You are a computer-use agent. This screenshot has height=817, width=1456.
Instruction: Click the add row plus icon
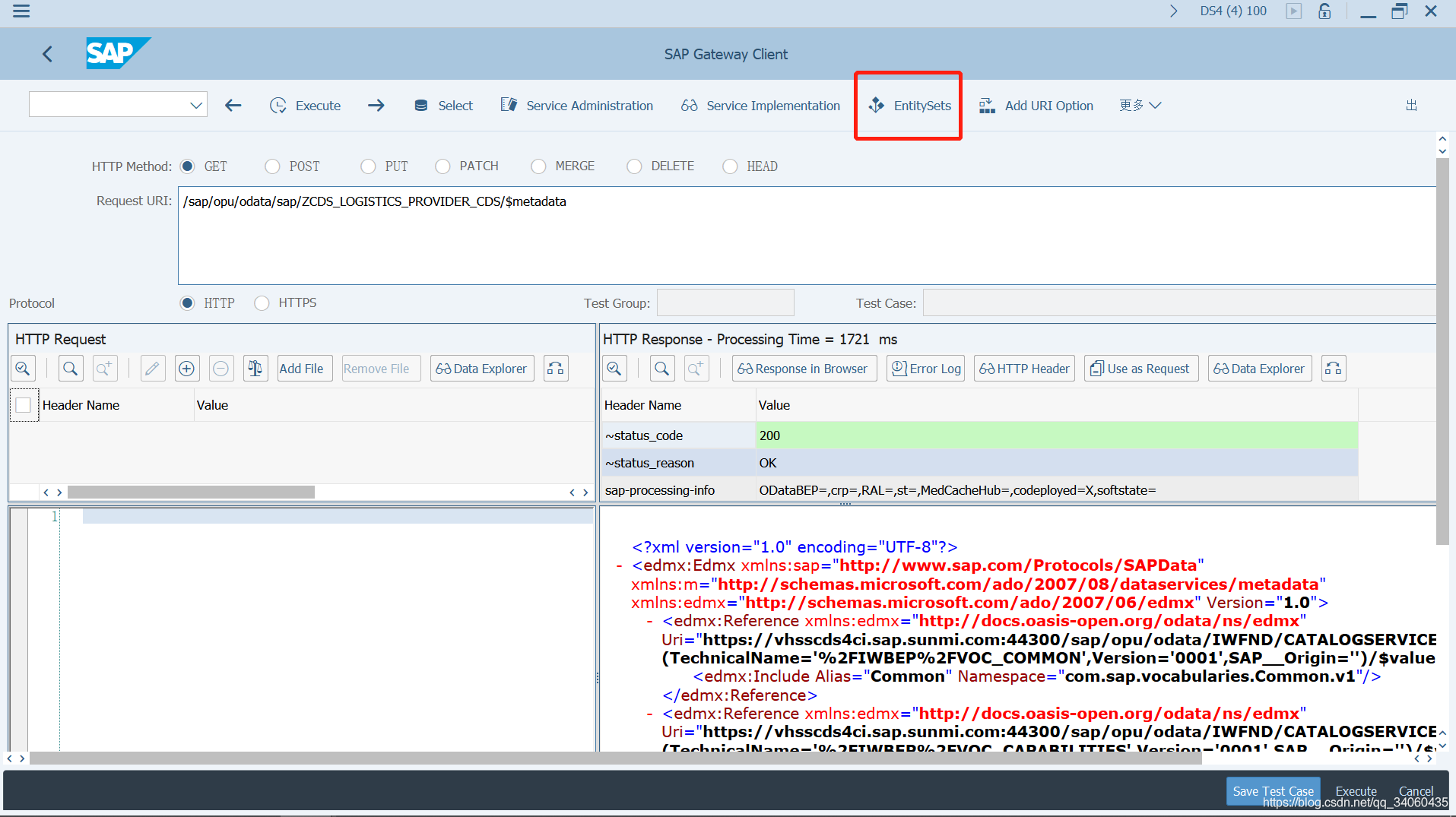pos(186,369)
